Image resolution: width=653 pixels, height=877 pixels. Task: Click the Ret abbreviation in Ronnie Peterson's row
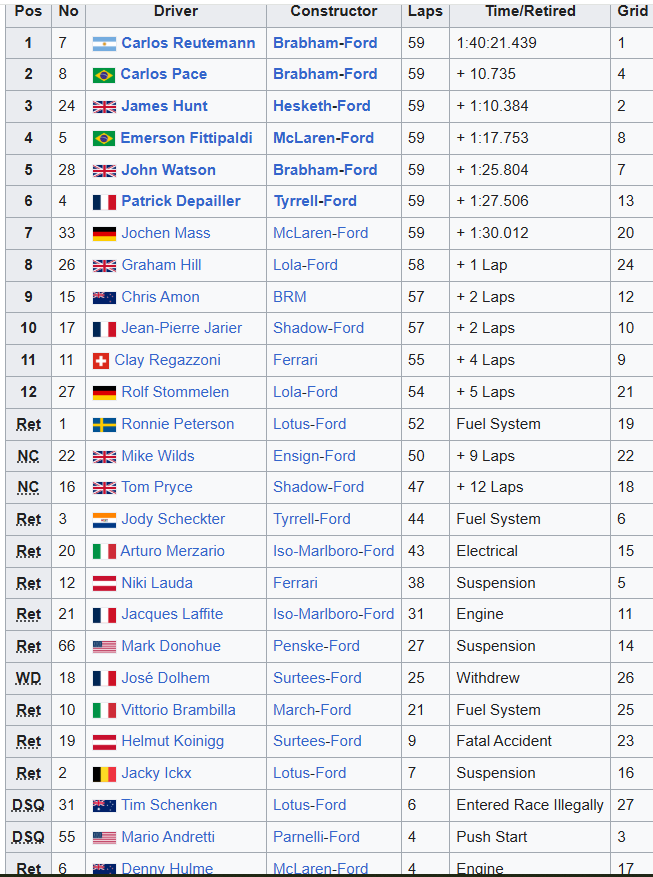tap(29, 424)
